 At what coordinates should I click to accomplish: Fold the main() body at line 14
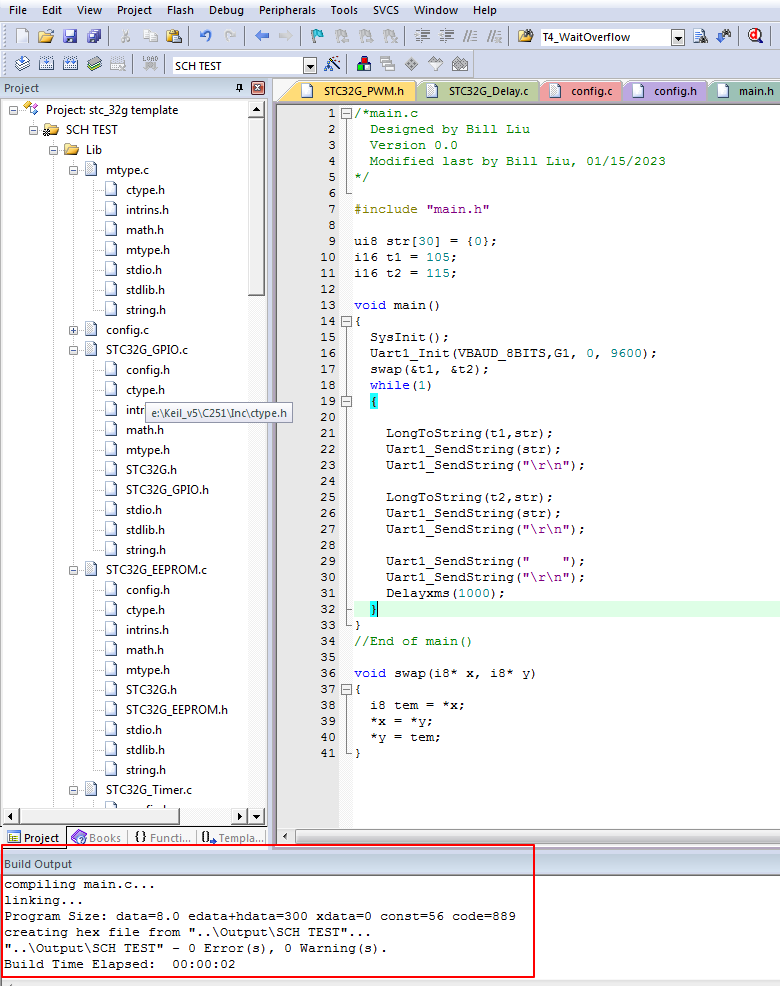point(346,321)
